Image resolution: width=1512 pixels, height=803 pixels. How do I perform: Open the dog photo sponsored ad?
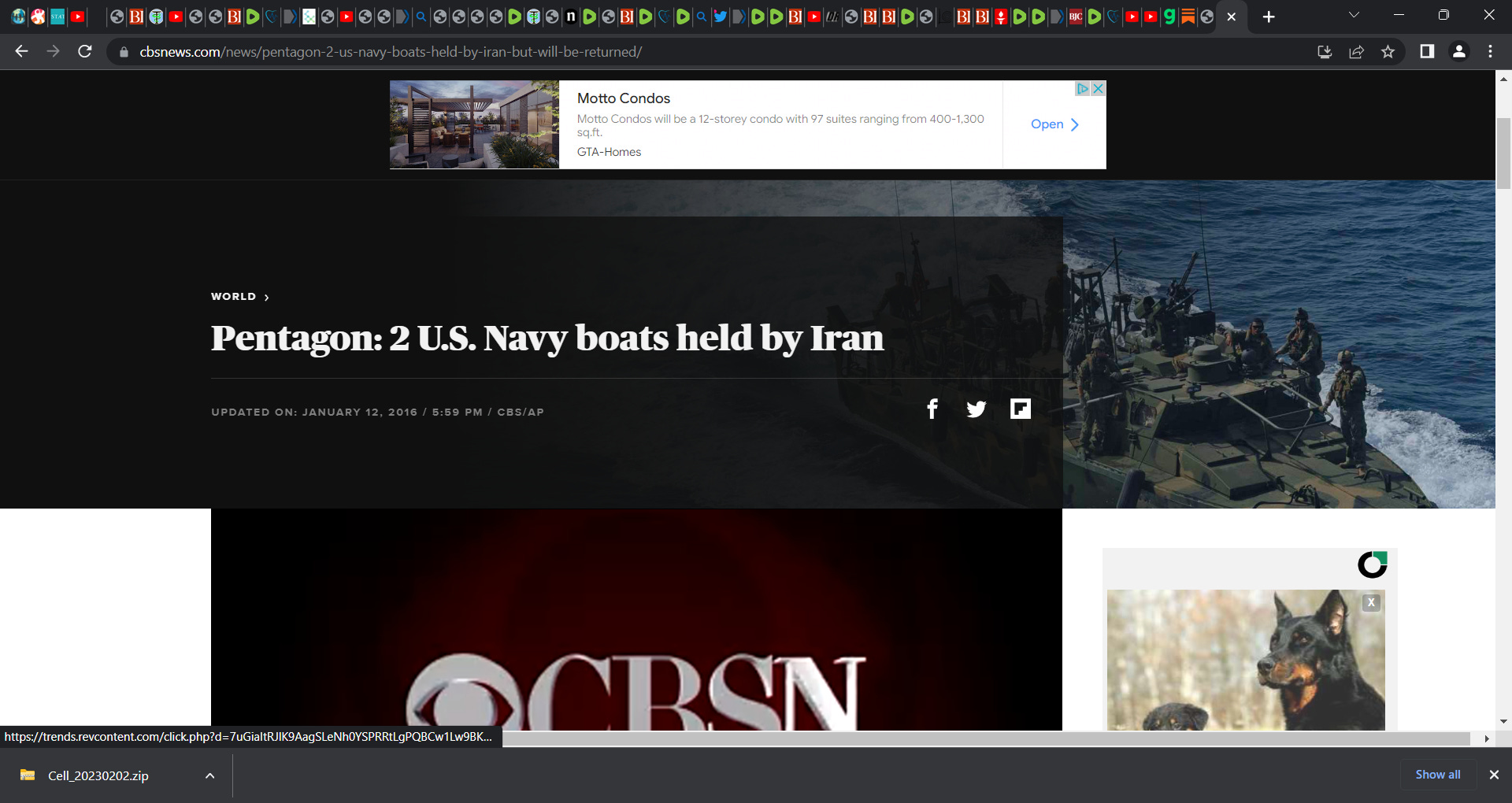click(x=1246, y=660)
